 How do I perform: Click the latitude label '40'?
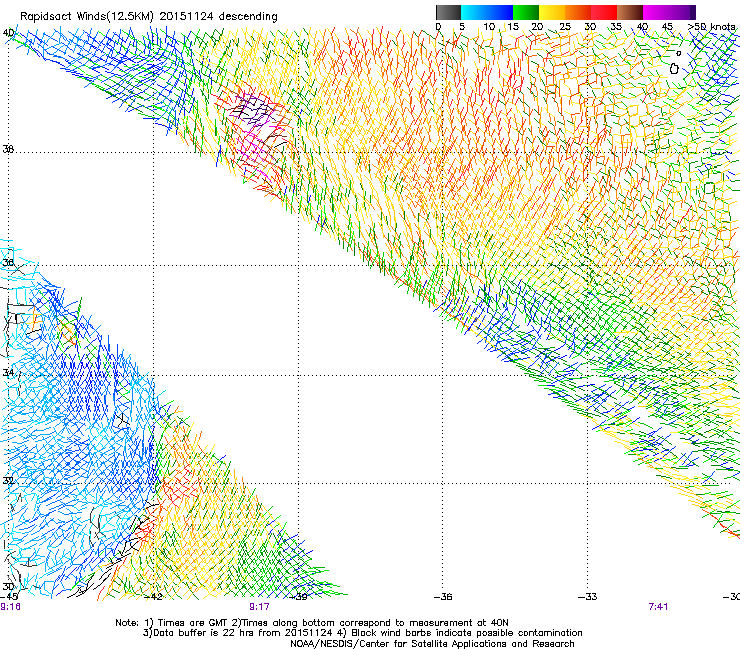pos(8,33)
